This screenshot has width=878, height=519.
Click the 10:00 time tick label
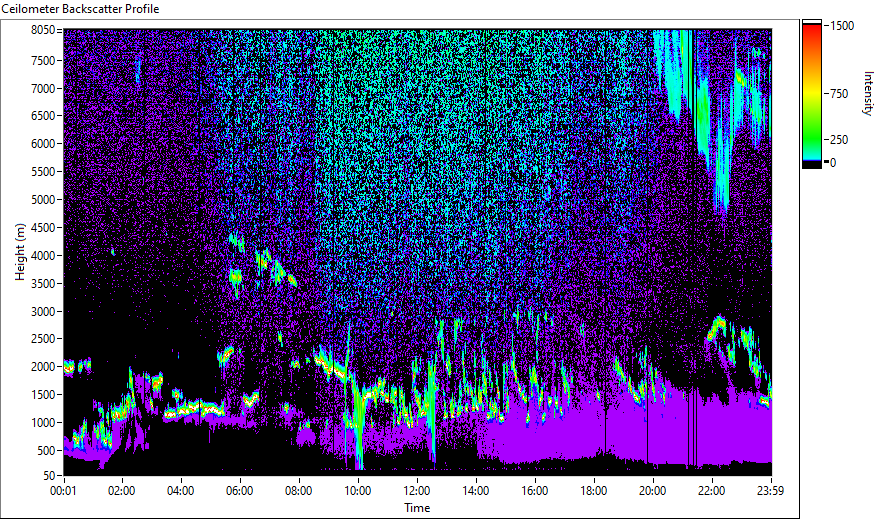pyautogui.click(x=357, y=491)
